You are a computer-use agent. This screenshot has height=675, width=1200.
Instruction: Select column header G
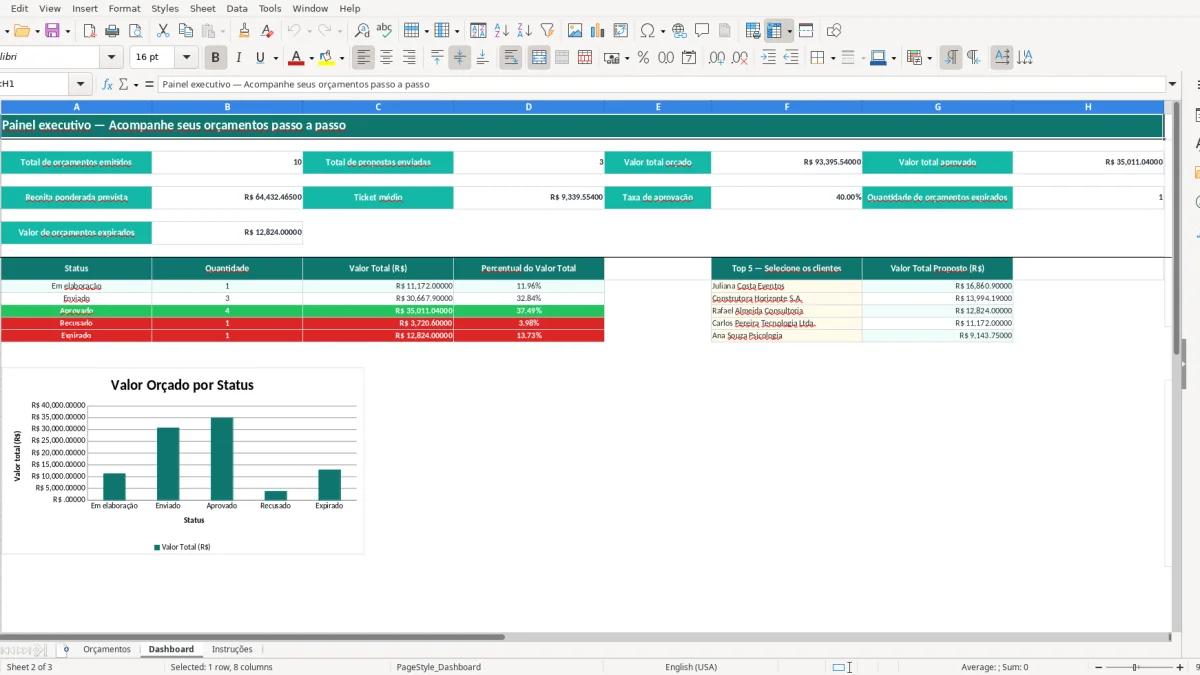point(937,106)
